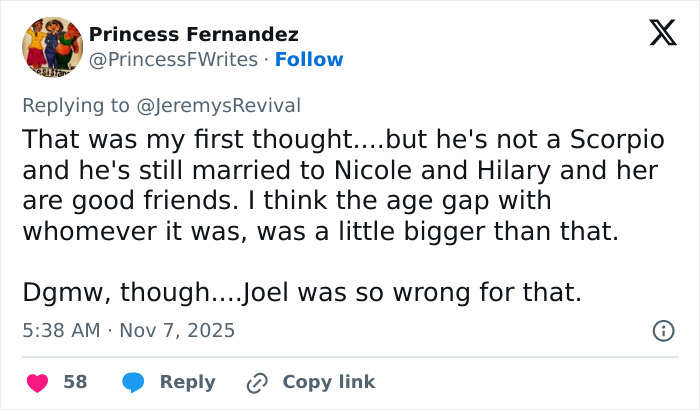This screenshot has width=700, height=410.
Task: Click the chain link icon
Action: tap(258, 382)
